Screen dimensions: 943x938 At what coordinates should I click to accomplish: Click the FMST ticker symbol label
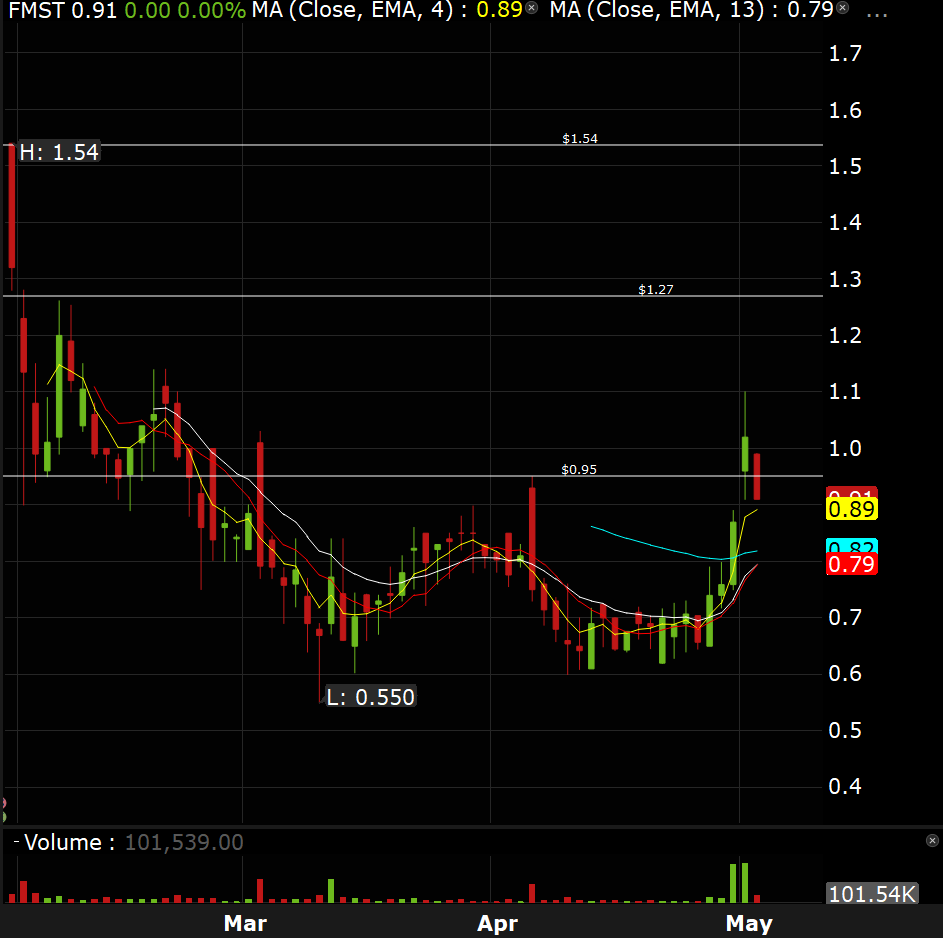[x=35, y=12]
